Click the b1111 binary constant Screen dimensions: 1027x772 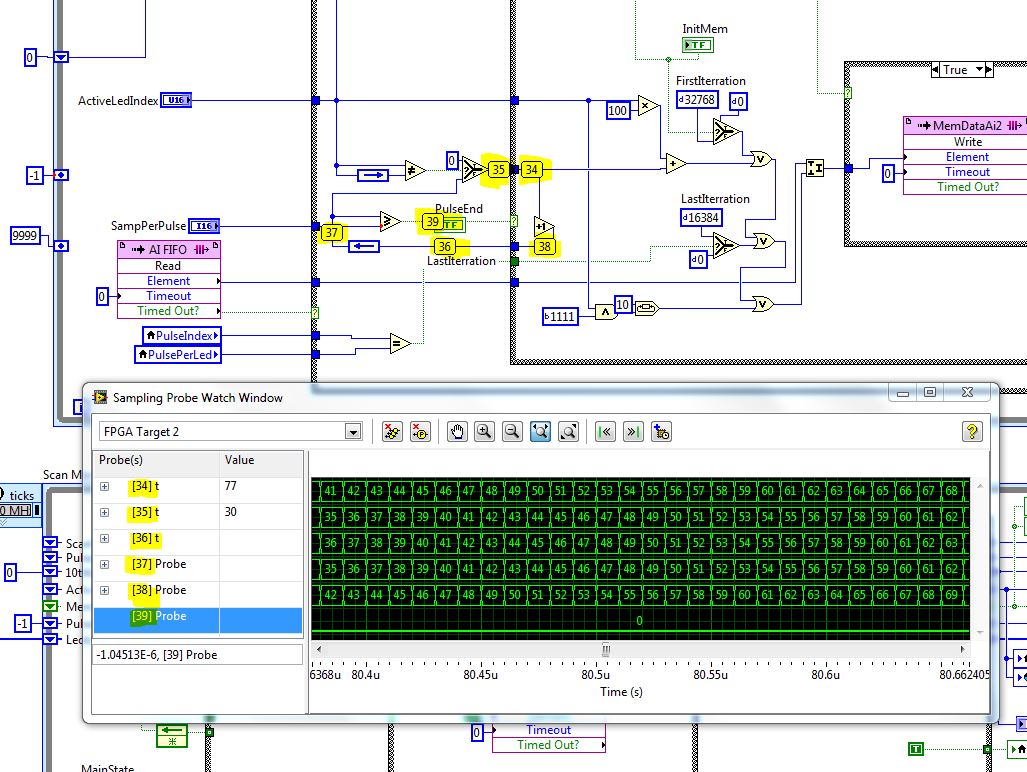coord(560,317)
